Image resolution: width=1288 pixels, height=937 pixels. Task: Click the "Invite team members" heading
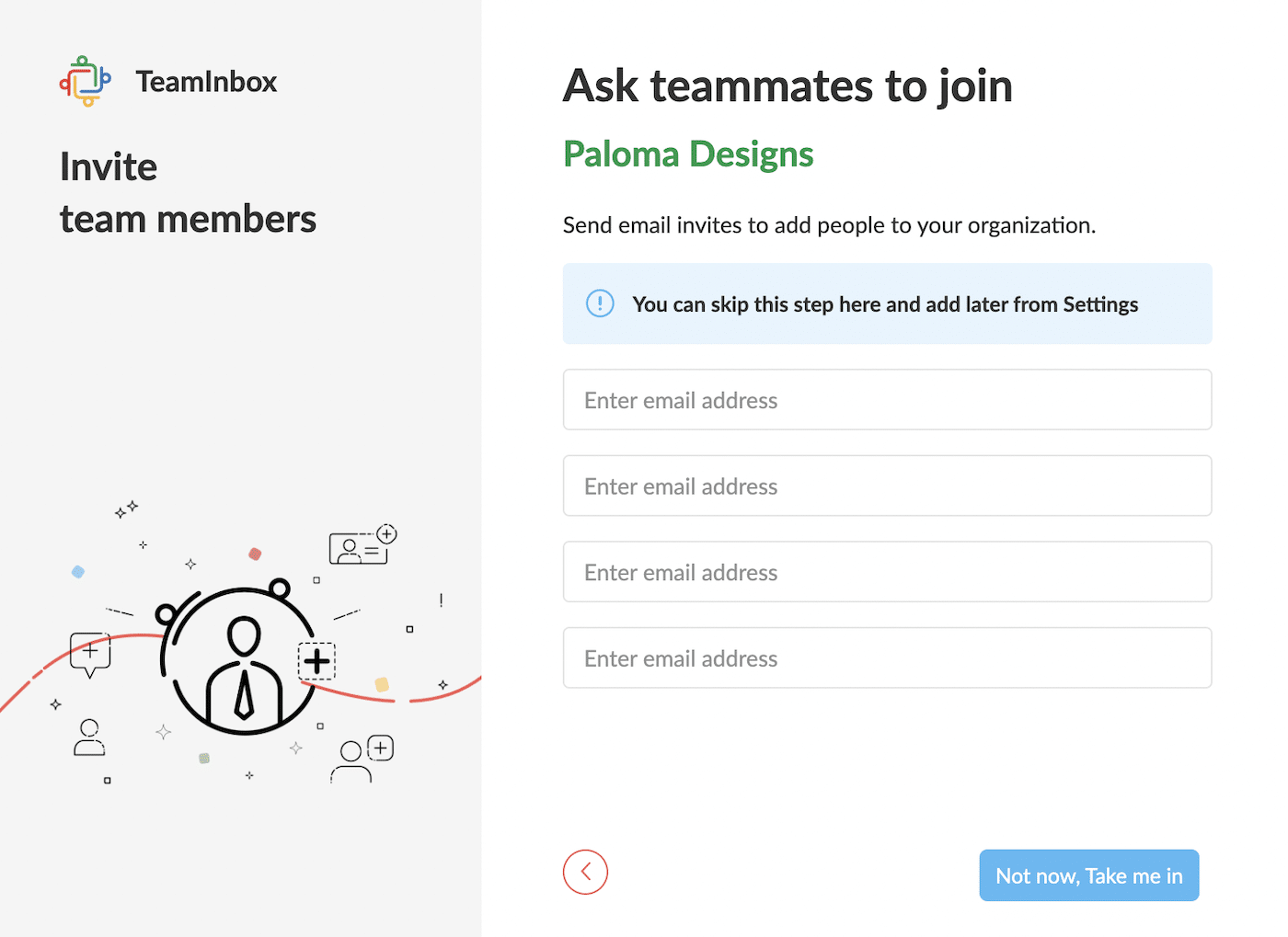188,192
